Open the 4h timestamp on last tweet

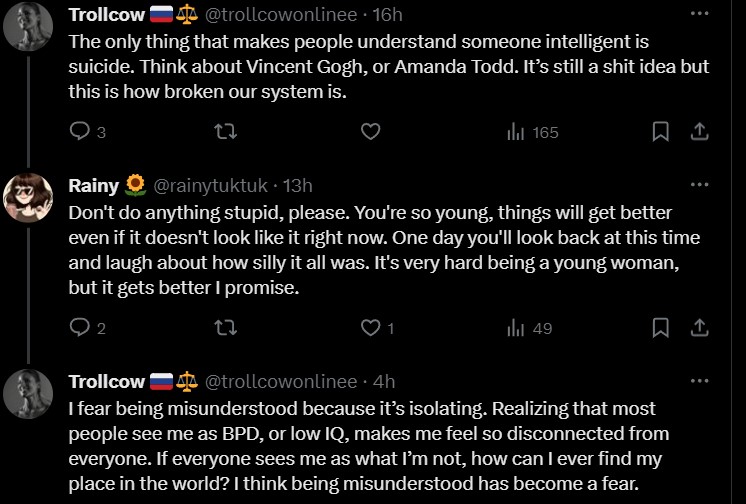pos(383,381)
